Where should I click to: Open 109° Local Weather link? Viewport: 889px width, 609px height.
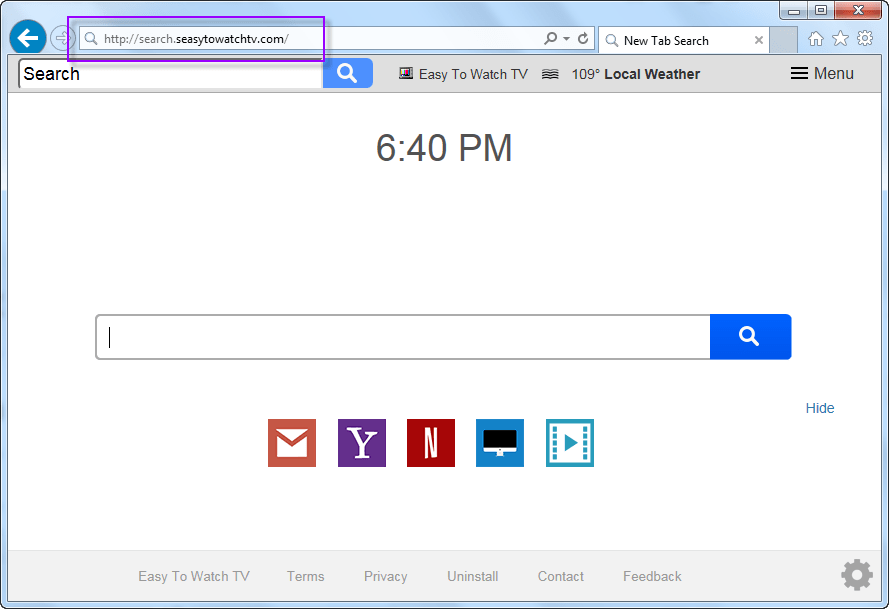[636, 74]
